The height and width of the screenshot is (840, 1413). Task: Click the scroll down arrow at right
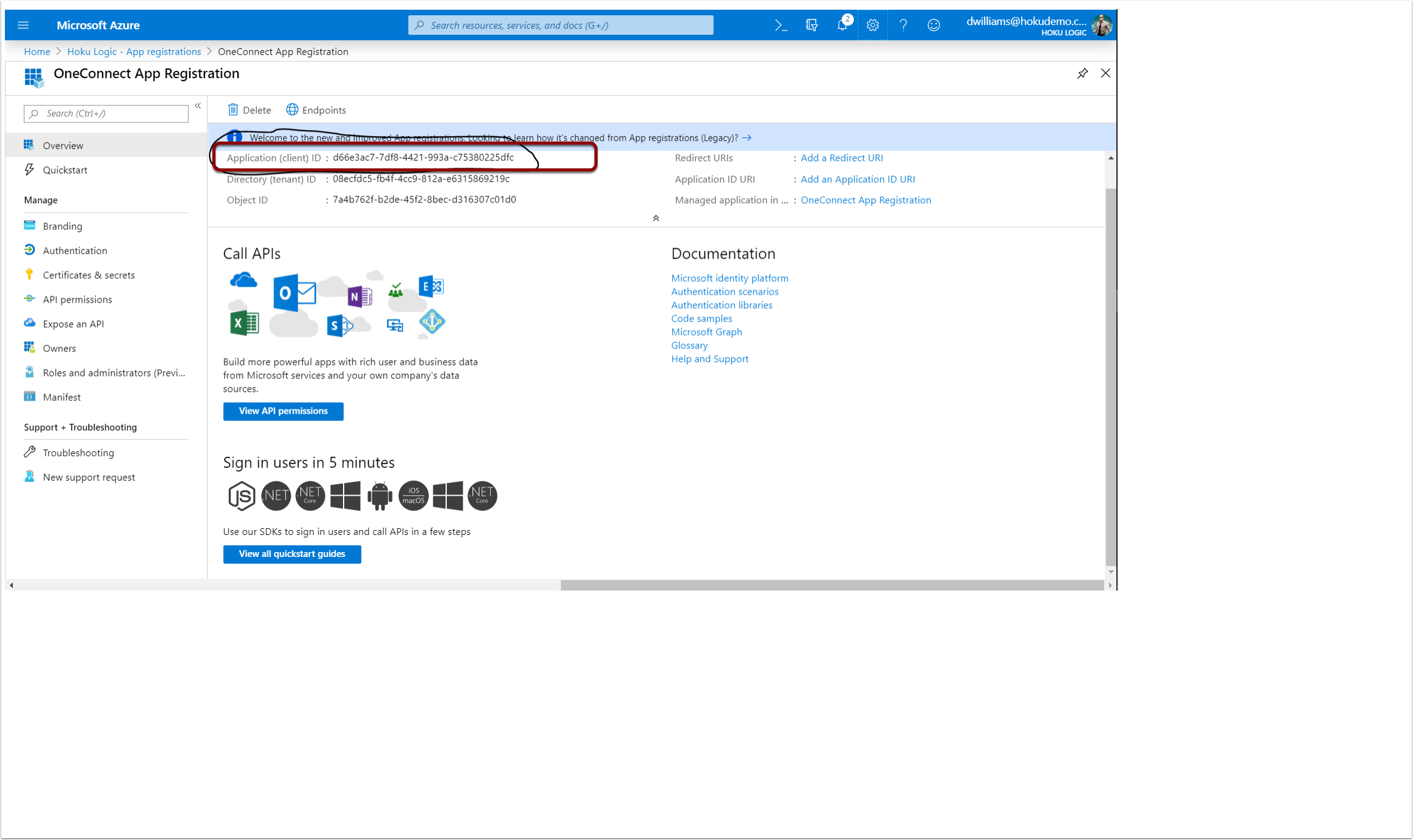1111,572
